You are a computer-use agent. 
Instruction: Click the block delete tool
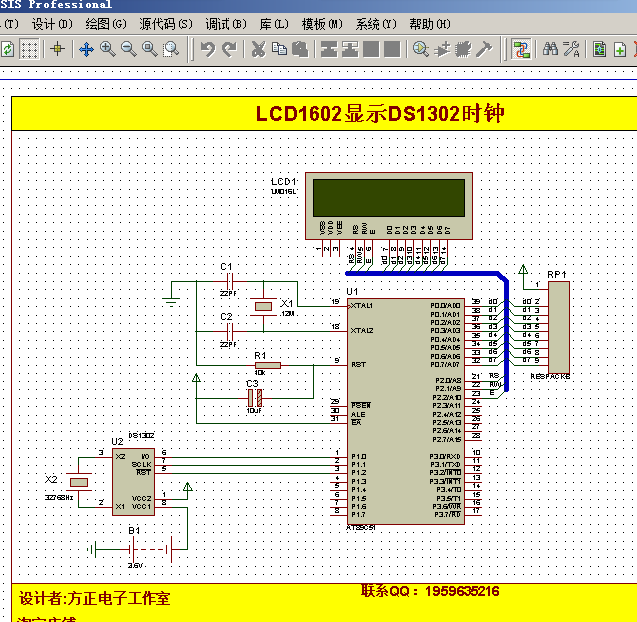[x=392, y=50]
